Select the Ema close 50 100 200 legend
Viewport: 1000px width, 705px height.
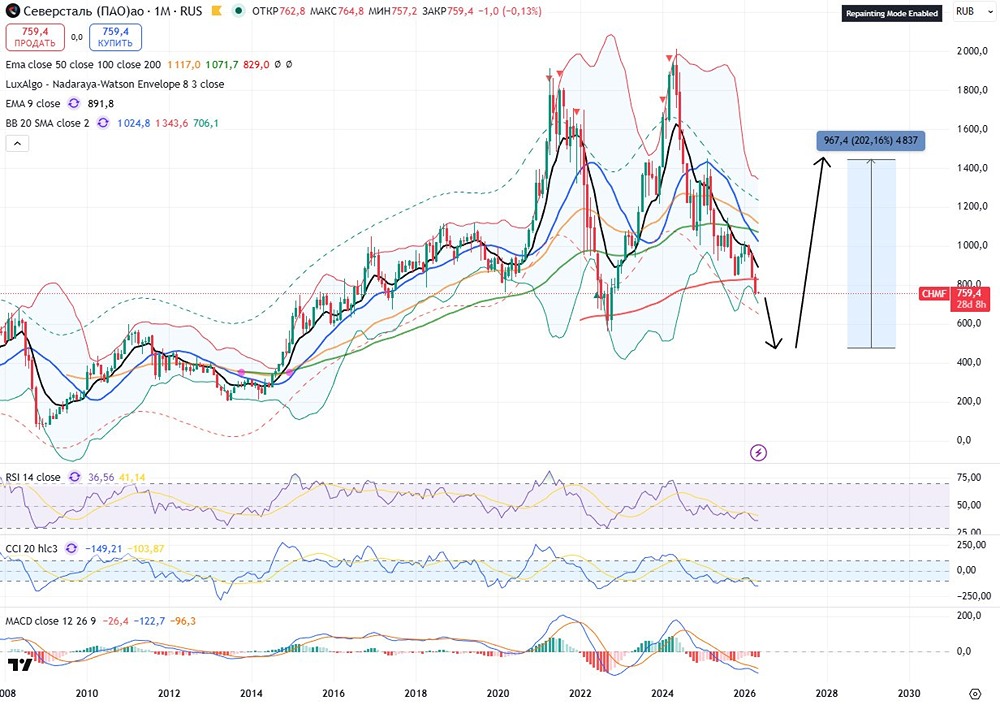(x=84, y=64)
